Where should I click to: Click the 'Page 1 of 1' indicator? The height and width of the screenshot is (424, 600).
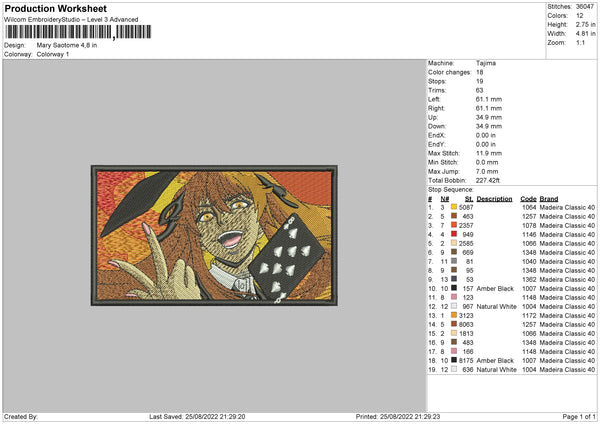pos(579,416)
